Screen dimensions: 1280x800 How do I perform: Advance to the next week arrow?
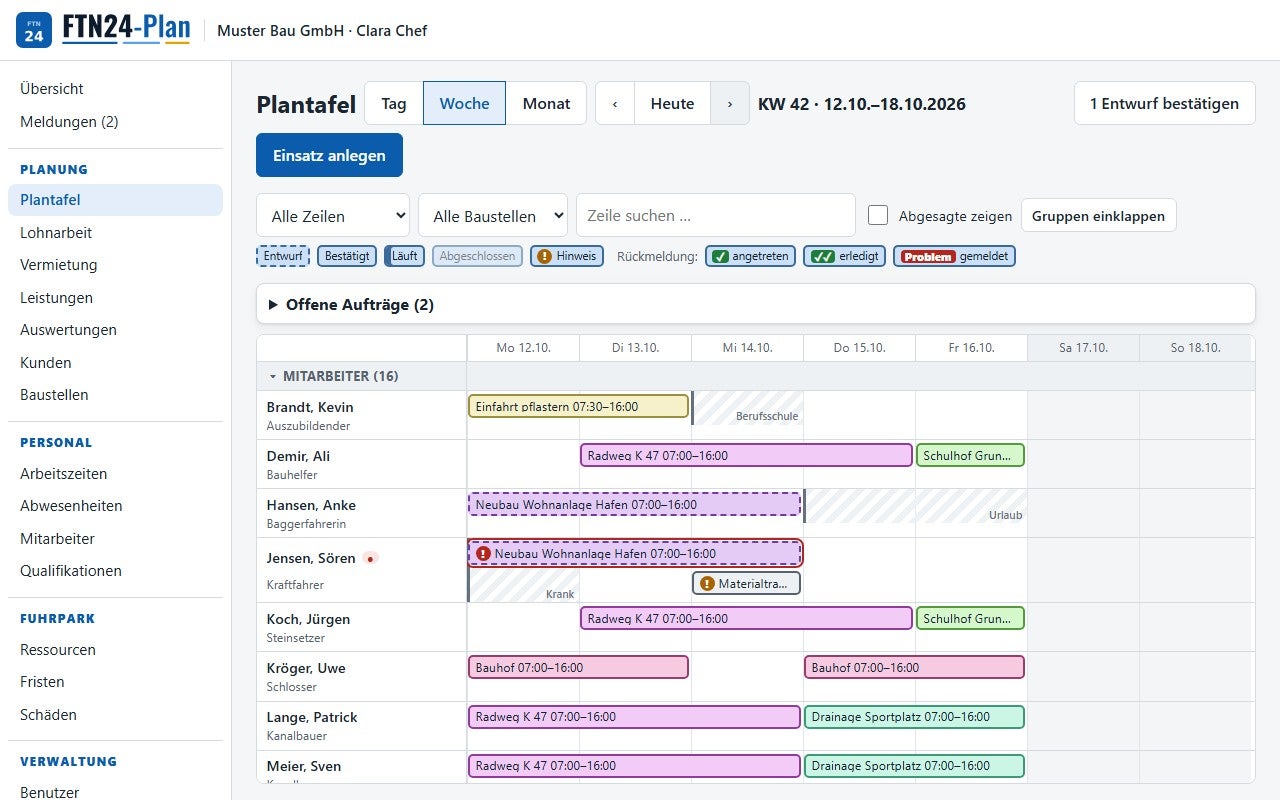tap(730, 103)
